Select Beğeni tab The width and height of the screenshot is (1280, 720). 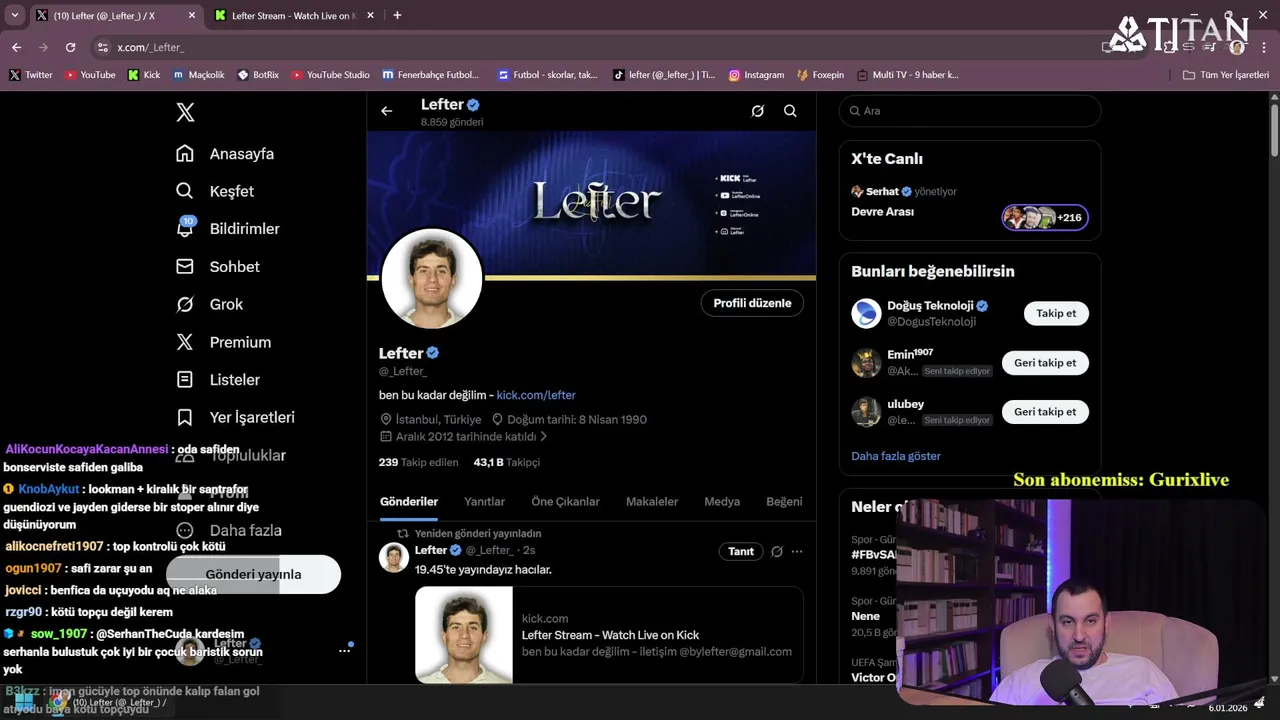784,502
